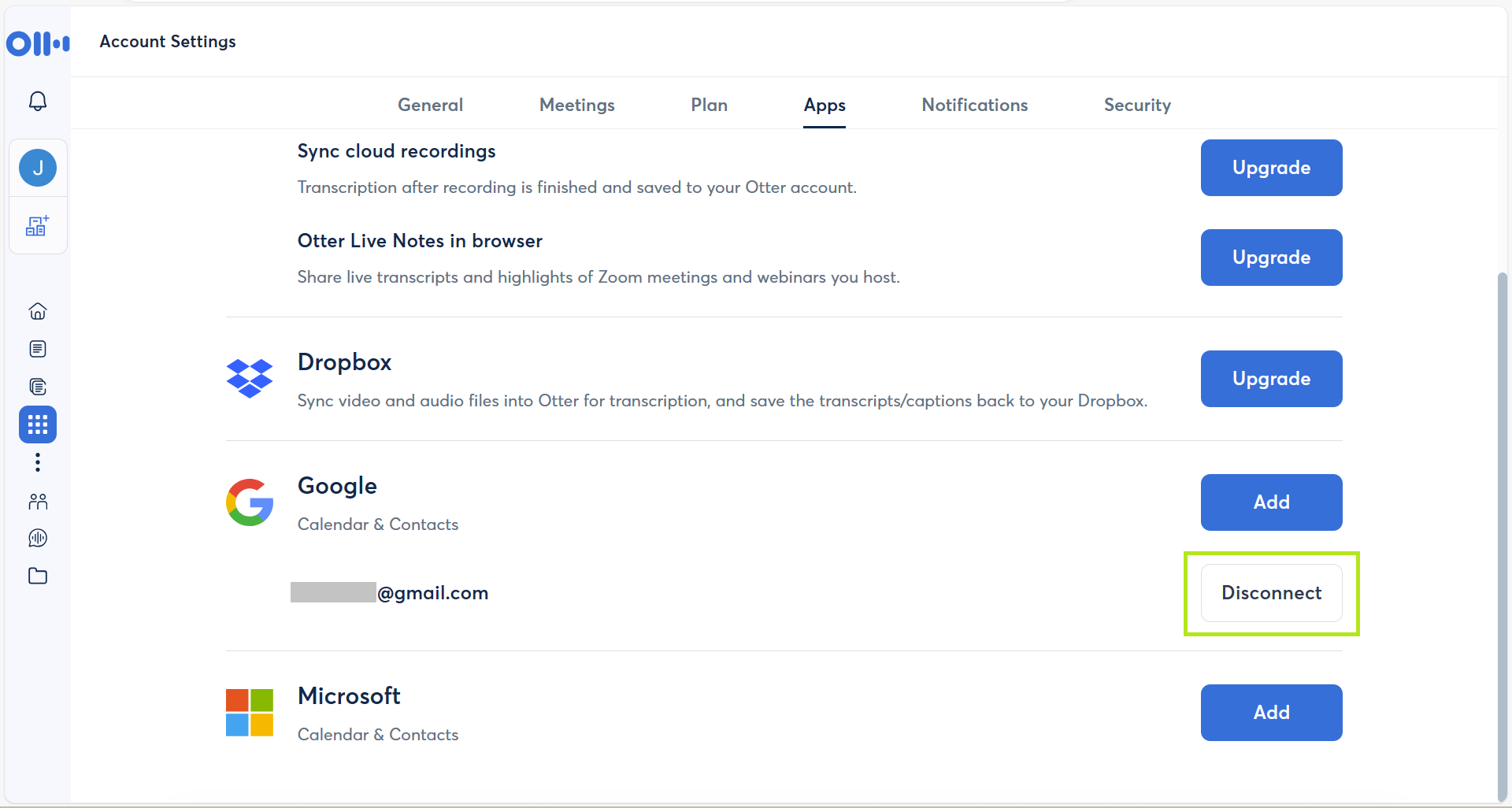
Task: Switch to the Notifications tab
Action: pos(974,105)
